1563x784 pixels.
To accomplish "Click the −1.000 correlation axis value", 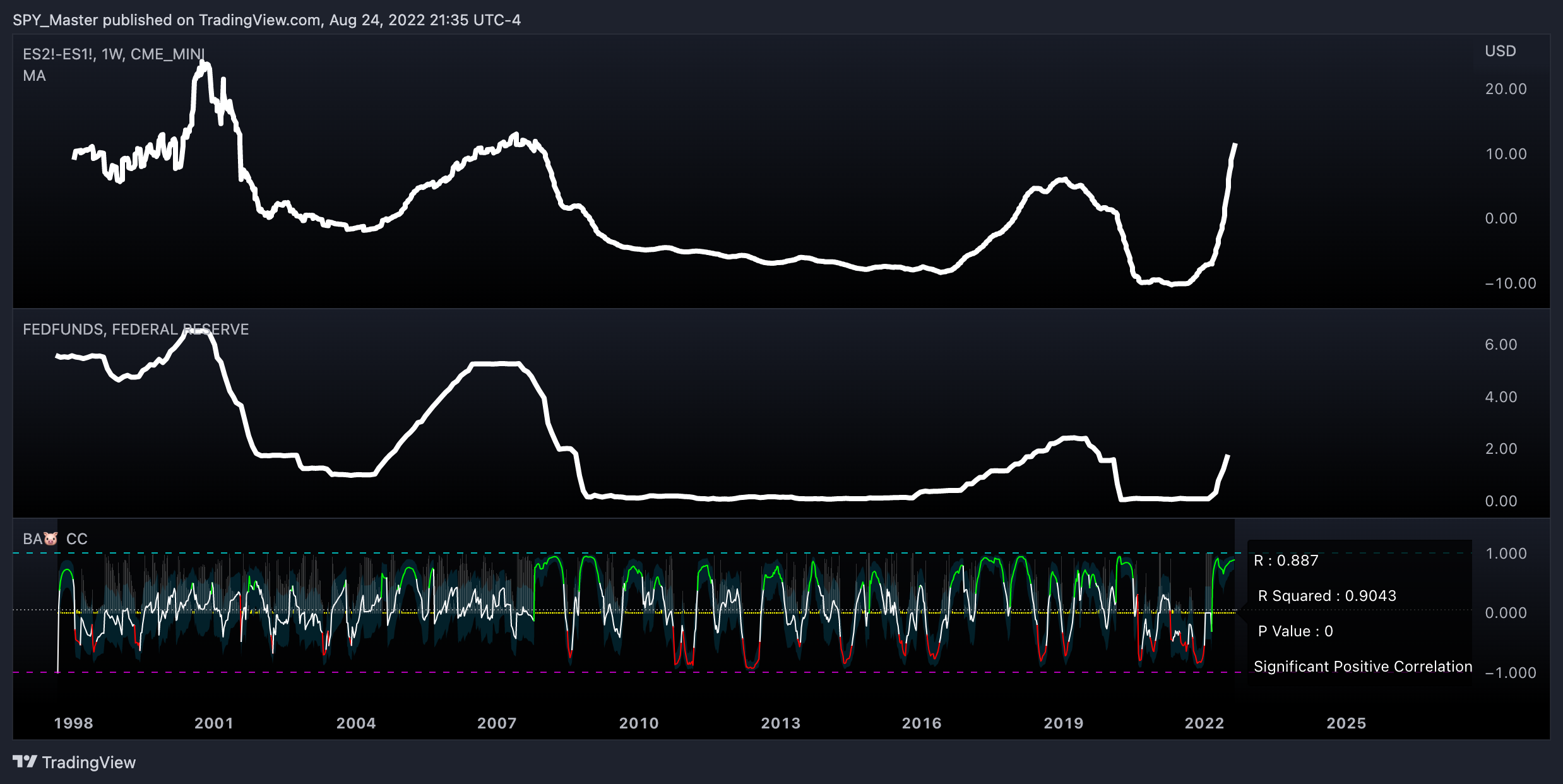I will click(1510, 673).
